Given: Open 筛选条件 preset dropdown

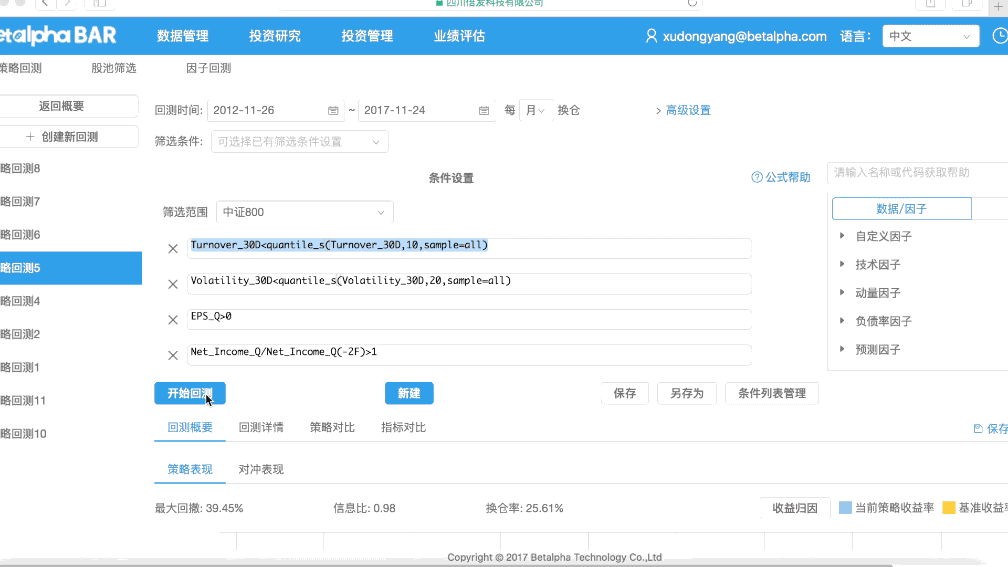Looking at the screenshot, I should pyautogui.click(x=300, y=142).
